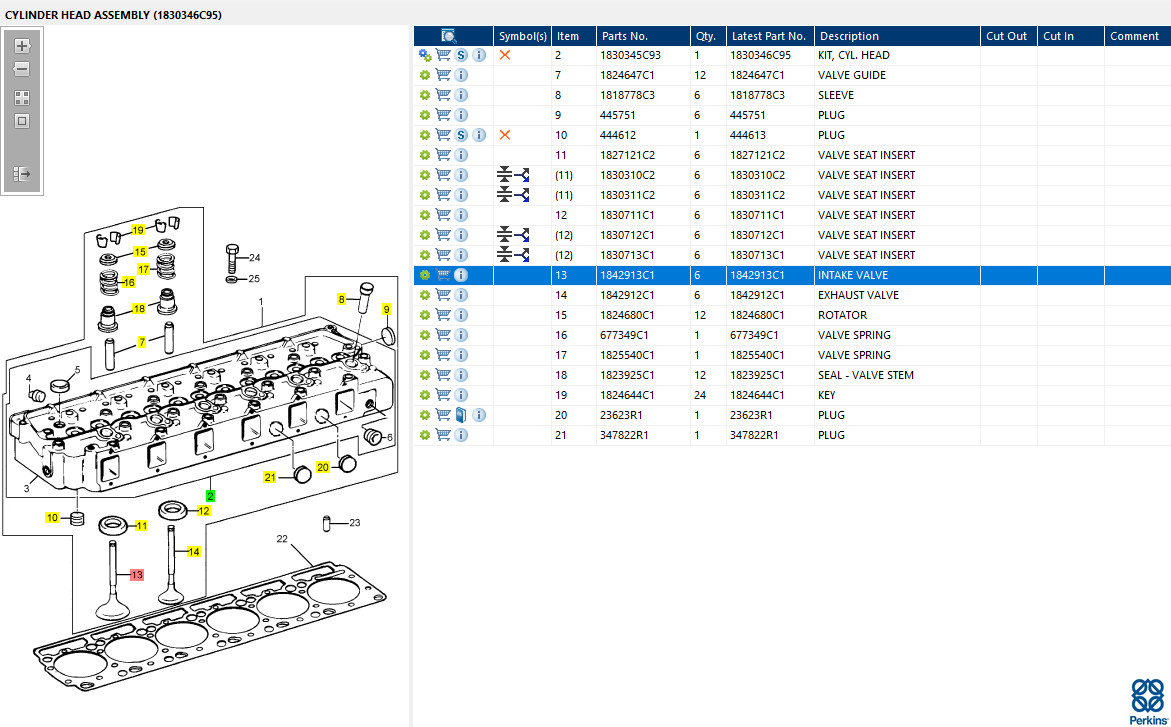The height and width of the screenshot is (727, 1171).
Task: Zoom out of the diagram
Action: pos(22,70)
